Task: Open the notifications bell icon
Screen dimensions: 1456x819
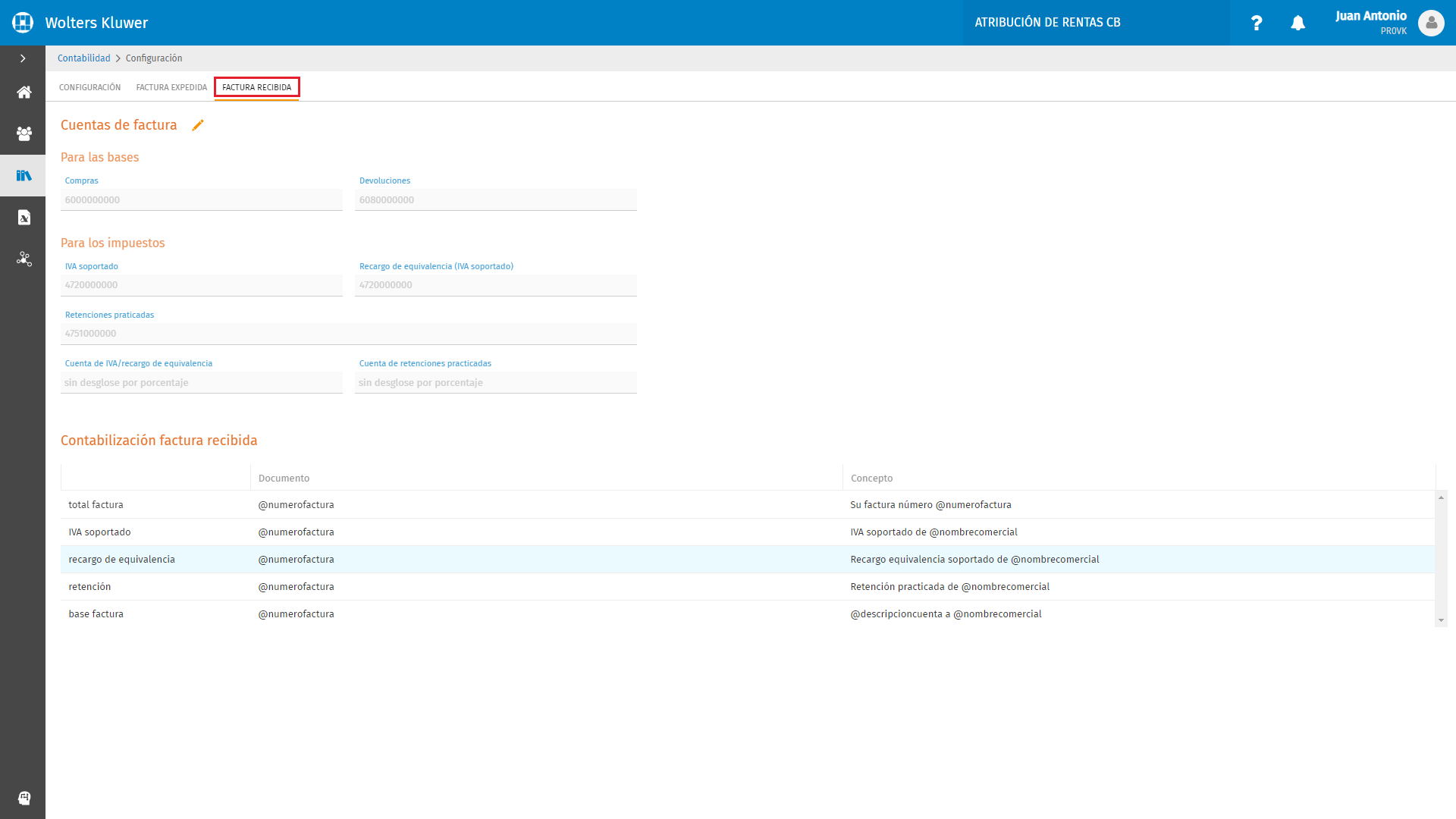Action: (1298, 23)
